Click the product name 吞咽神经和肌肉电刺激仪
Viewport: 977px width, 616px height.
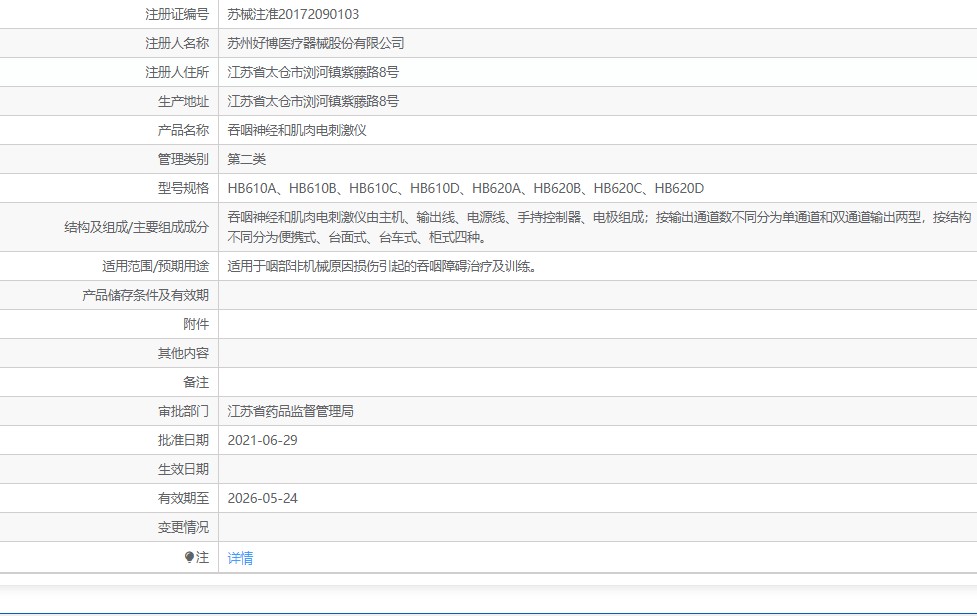pos(297,130)
